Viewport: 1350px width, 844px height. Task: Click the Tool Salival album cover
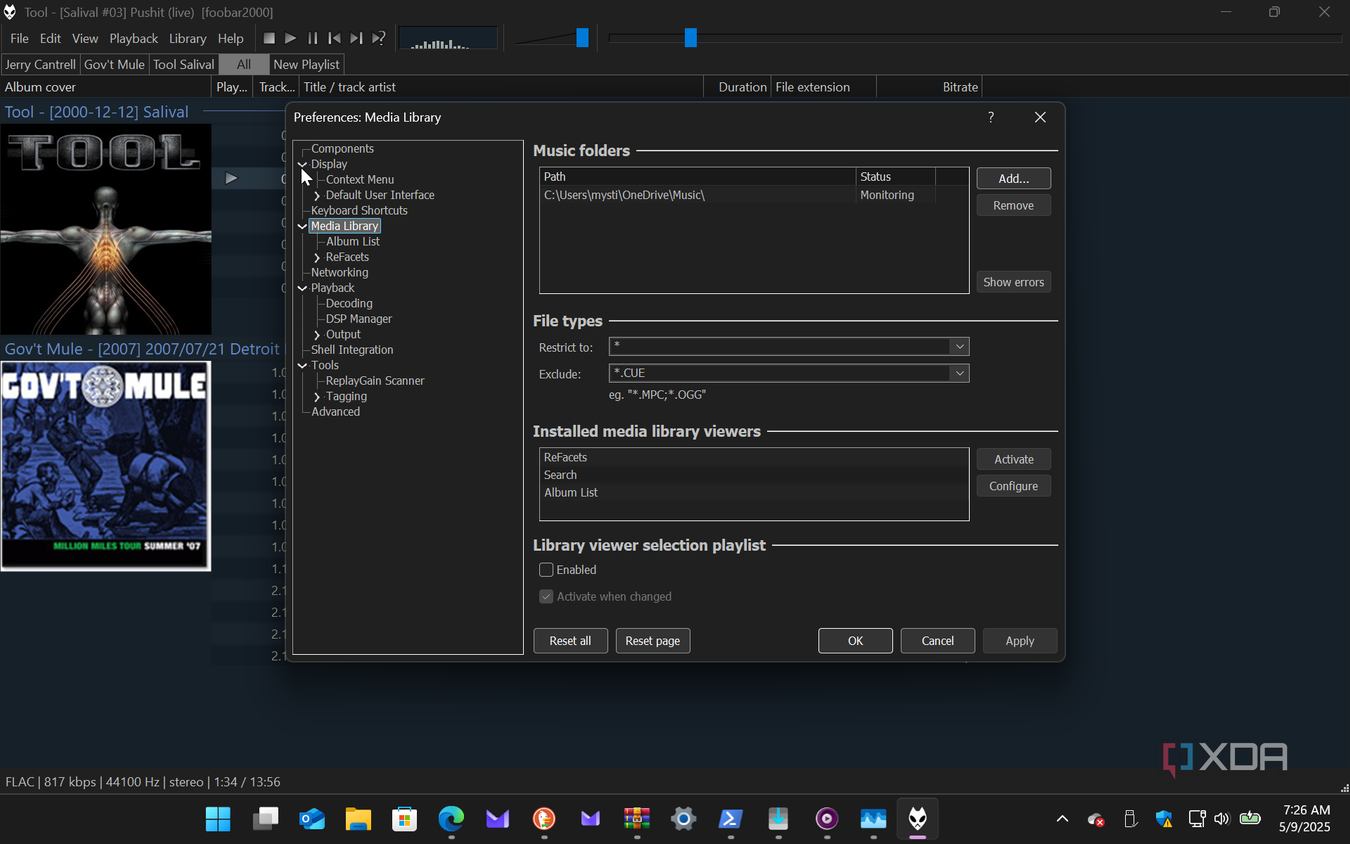(x=105, y=229)
